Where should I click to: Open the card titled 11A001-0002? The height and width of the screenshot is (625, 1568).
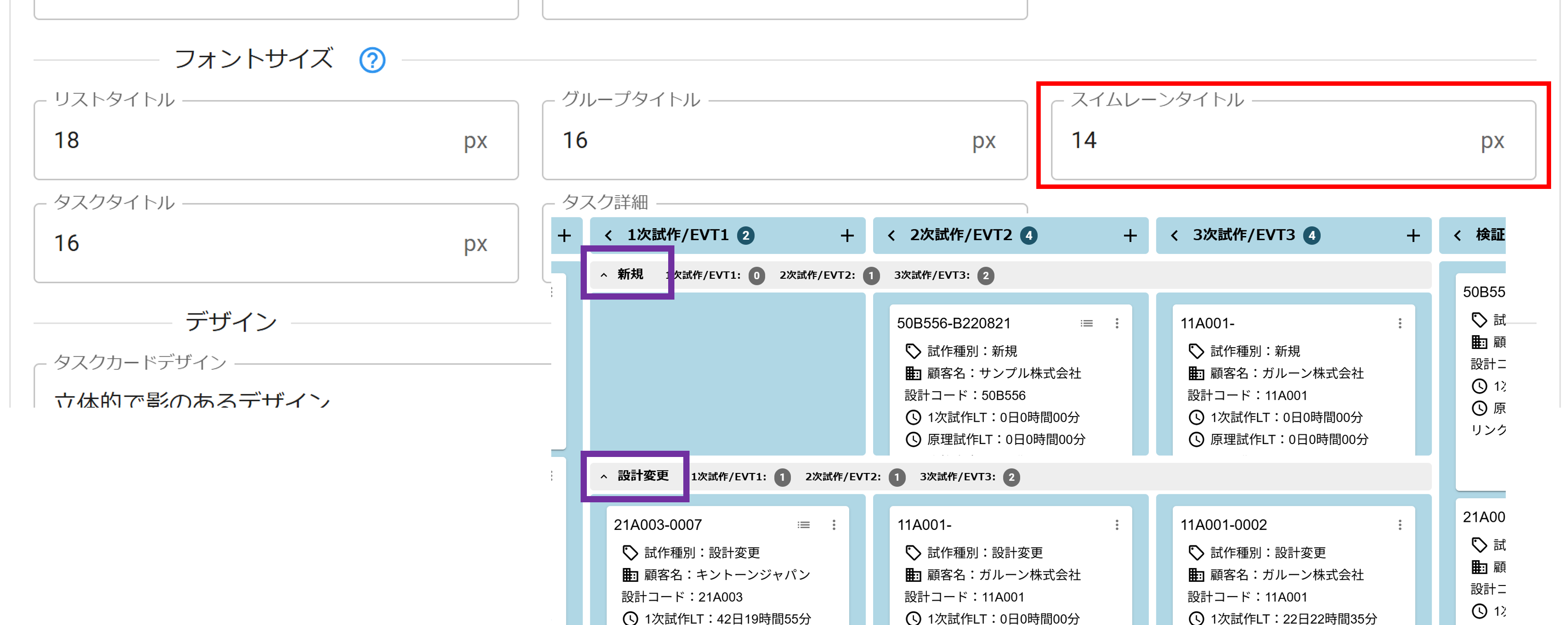1223,525
